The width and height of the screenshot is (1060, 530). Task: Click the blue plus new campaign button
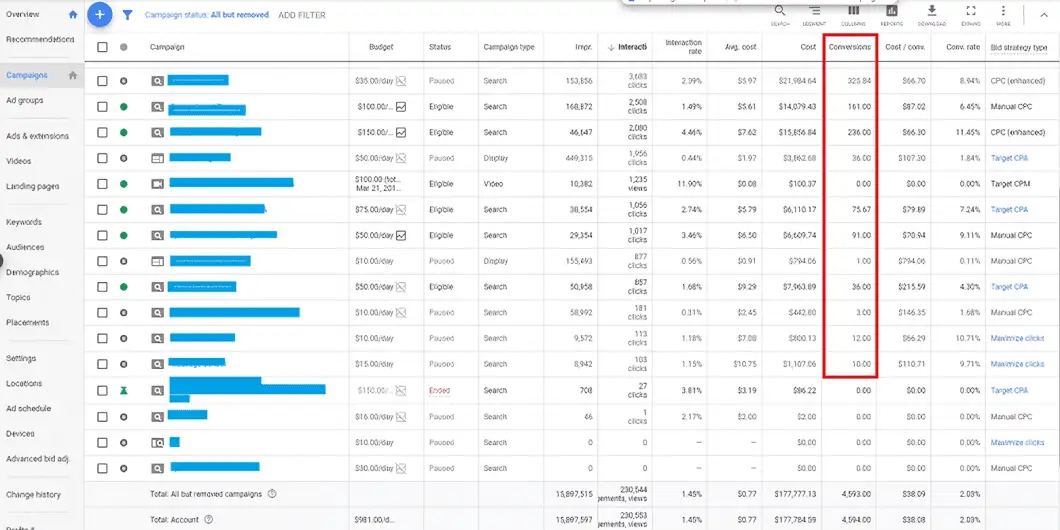pyautogui.click(x=99, y=15)
